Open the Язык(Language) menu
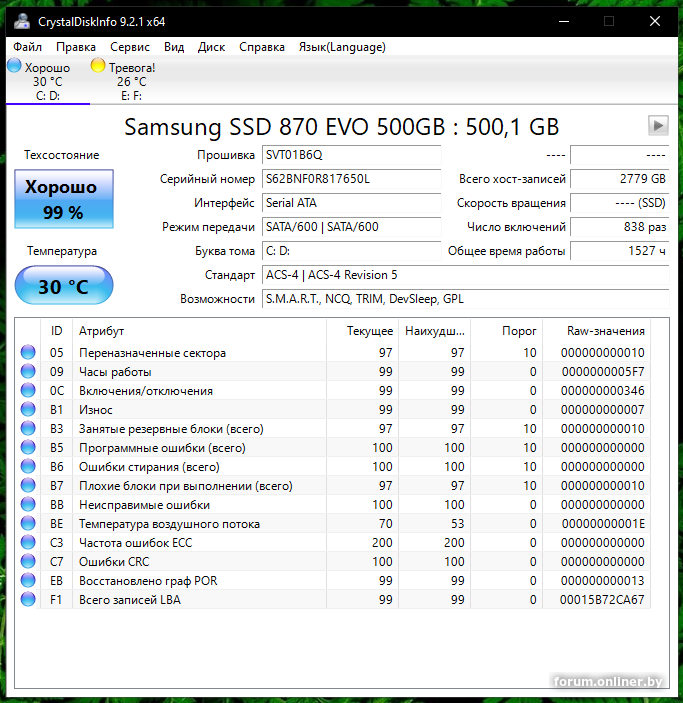The image size is (683, 703). point(342,47)
